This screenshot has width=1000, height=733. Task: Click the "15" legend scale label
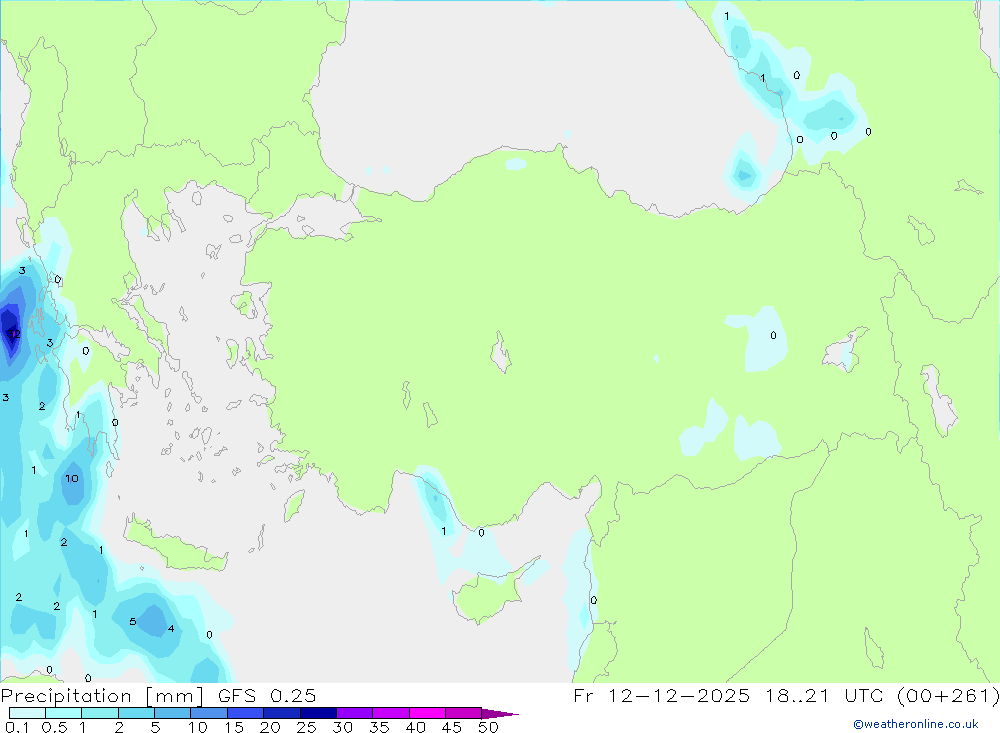(x=233, y=727)
